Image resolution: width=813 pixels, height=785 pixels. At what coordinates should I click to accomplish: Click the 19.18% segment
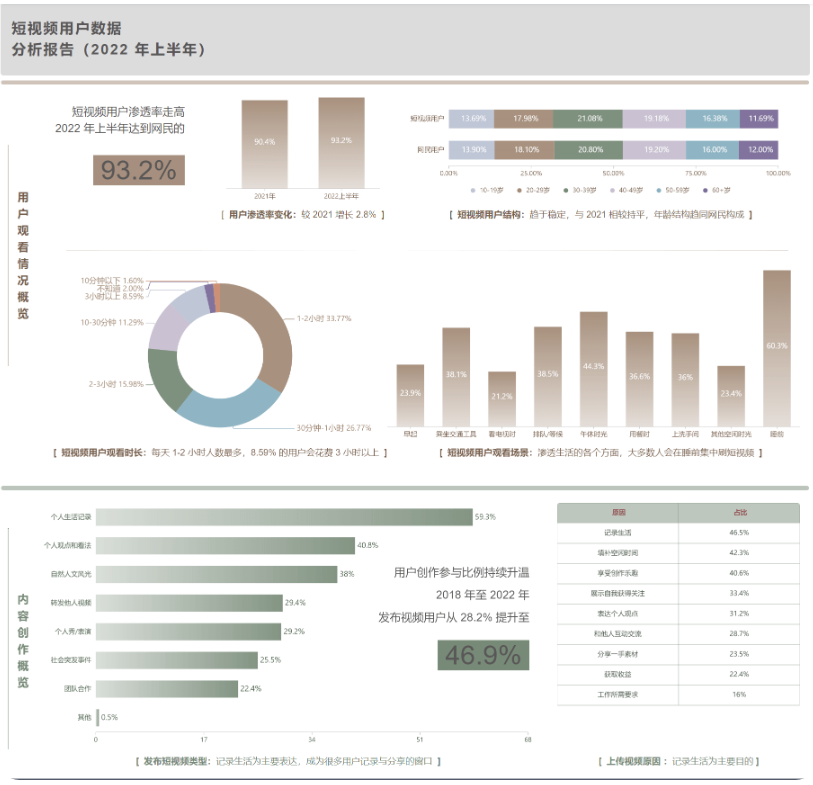[654, 119]
